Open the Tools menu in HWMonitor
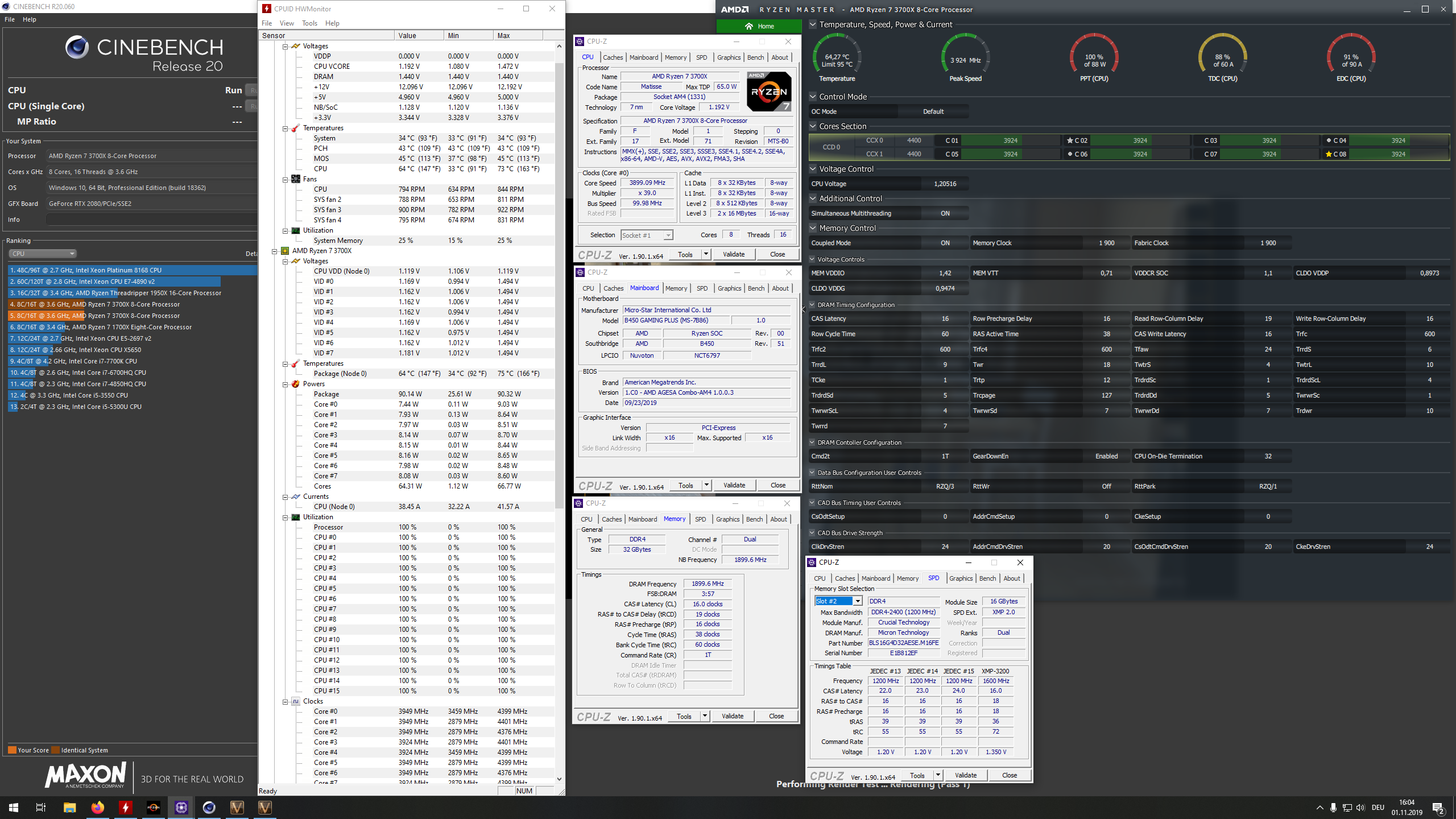1456x819 pixels. tap(309, 23)
